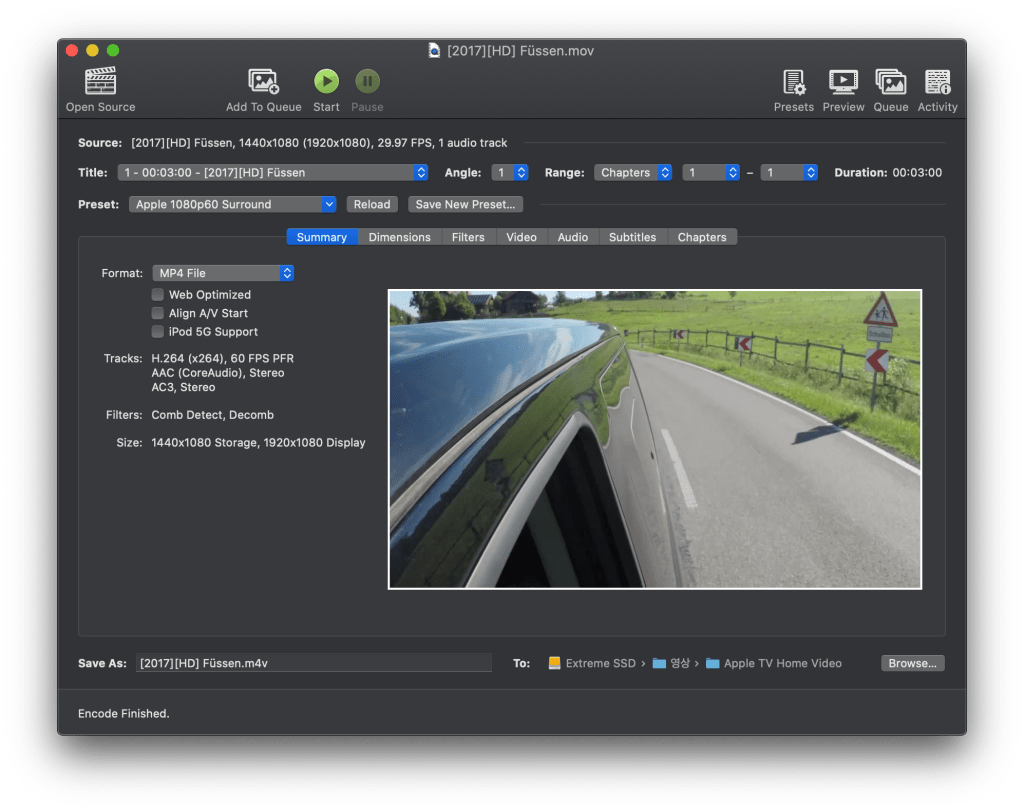Click the video preview thumbnail image
This screenshot has height=811, width=1024.
click(654, 439)
